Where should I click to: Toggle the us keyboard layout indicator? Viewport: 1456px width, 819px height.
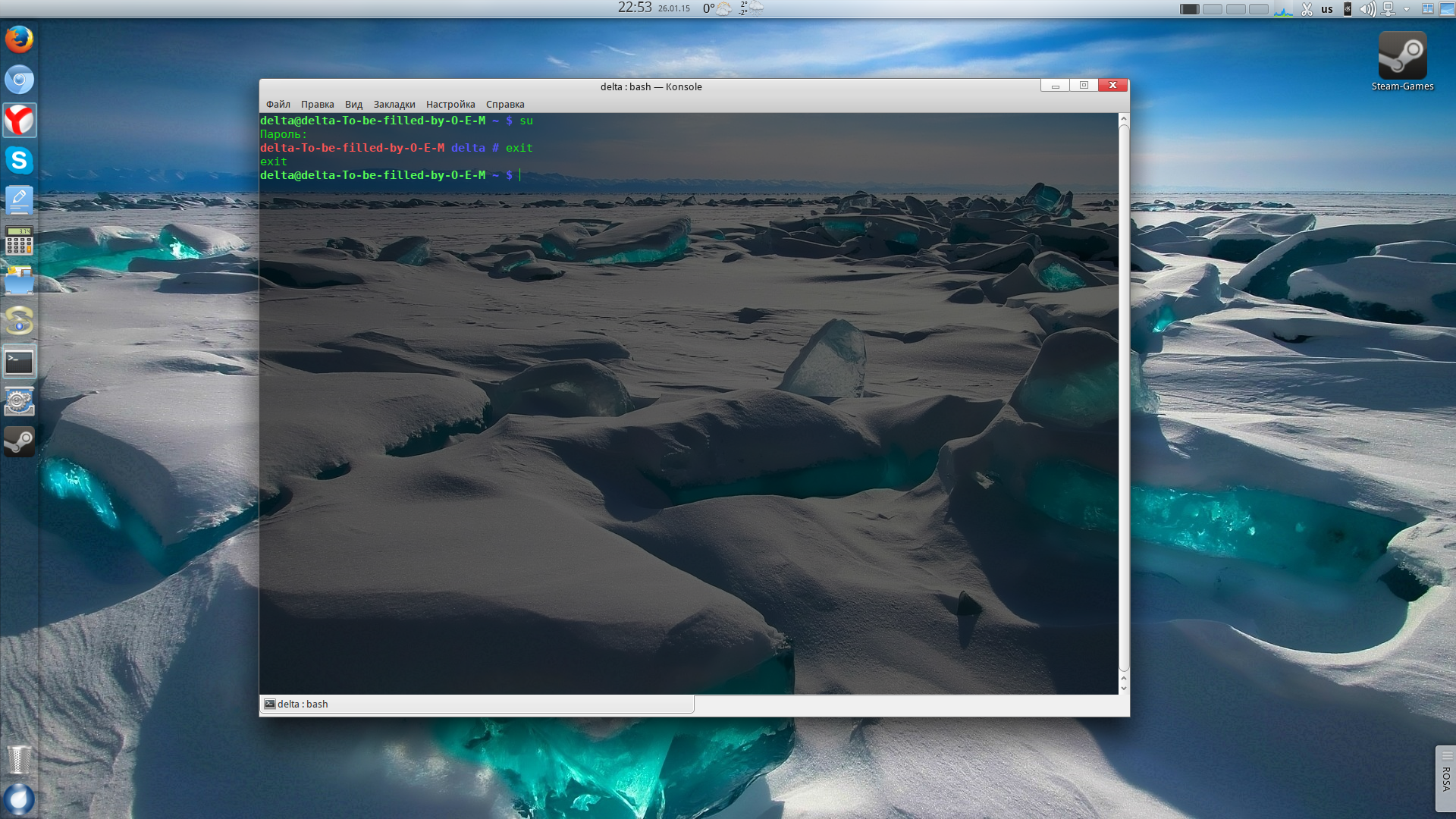tap(1327, 9)
